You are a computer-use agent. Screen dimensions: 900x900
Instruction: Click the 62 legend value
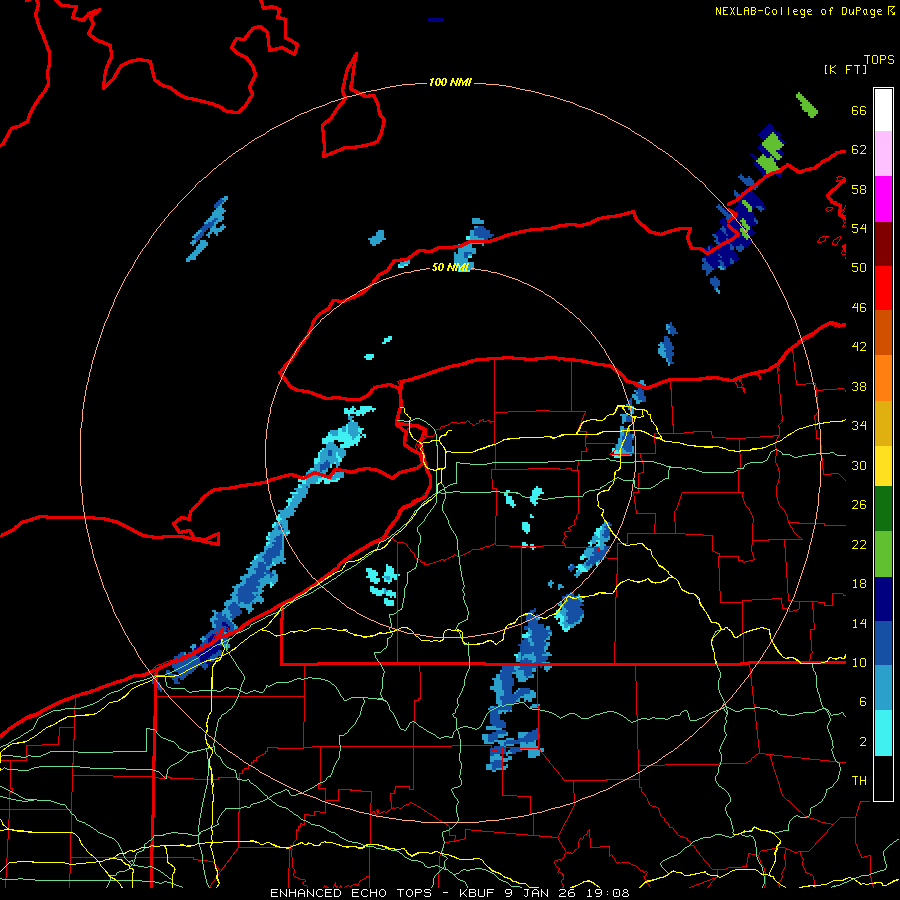(x=859, y=150)
